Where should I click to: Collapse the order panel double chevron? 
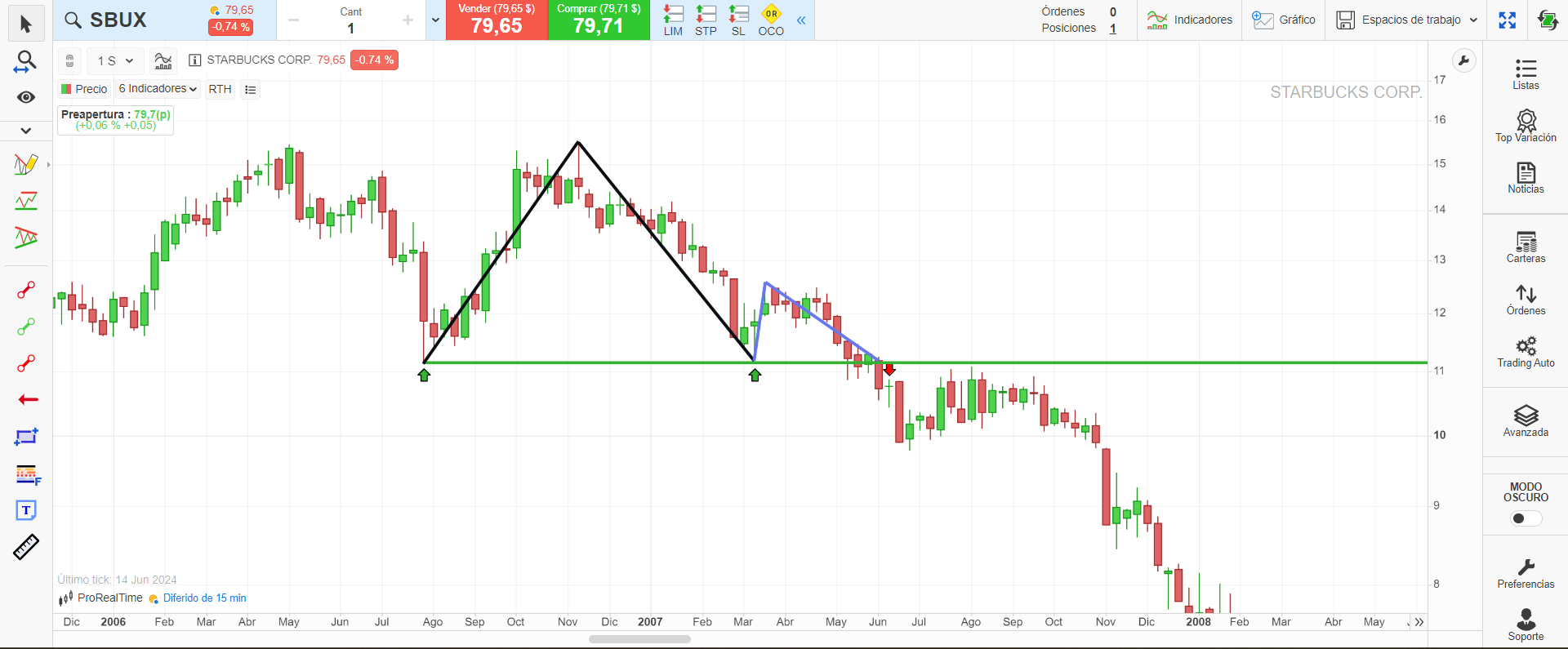click(x=801, y=20)
